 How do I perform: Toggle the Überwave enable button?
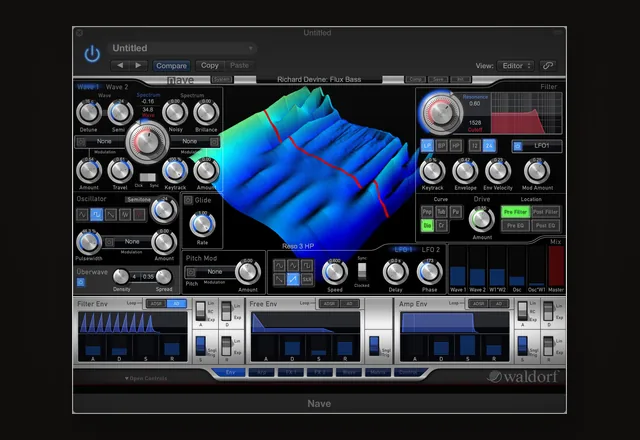tap(81, 282)
